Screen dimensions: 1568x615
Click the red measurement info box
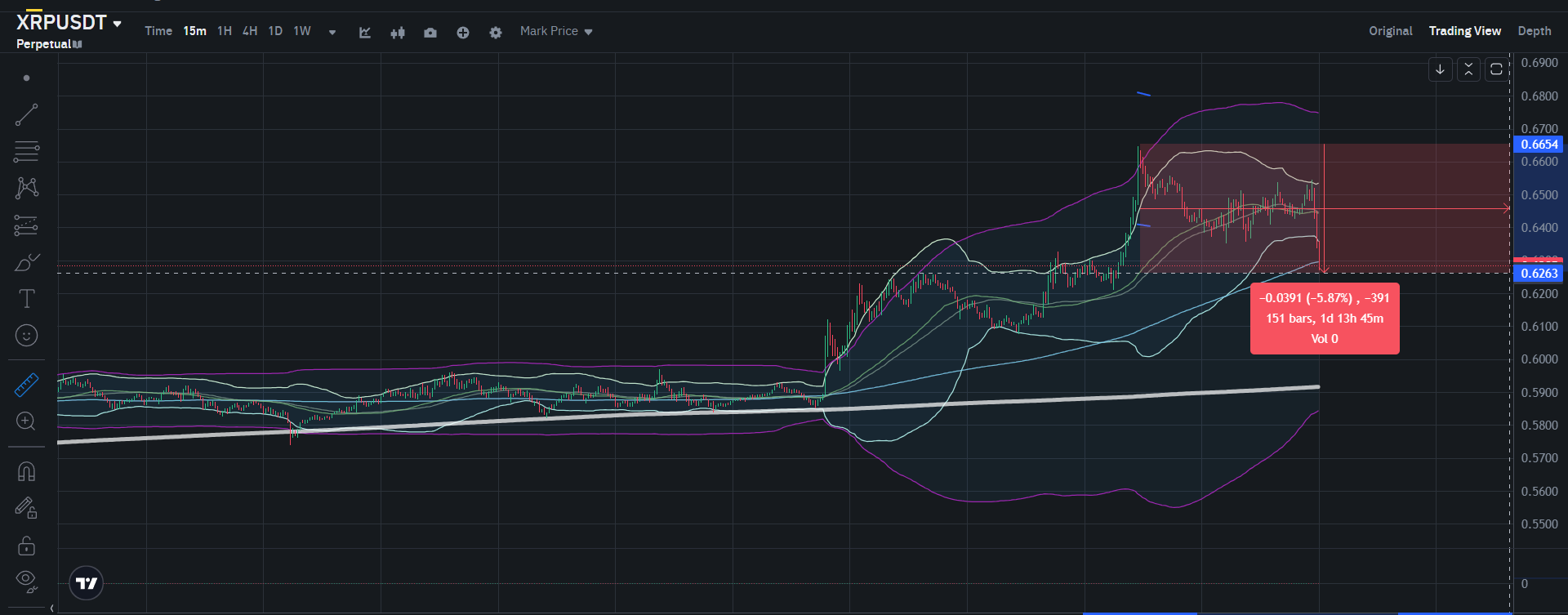click(1325, 319)
